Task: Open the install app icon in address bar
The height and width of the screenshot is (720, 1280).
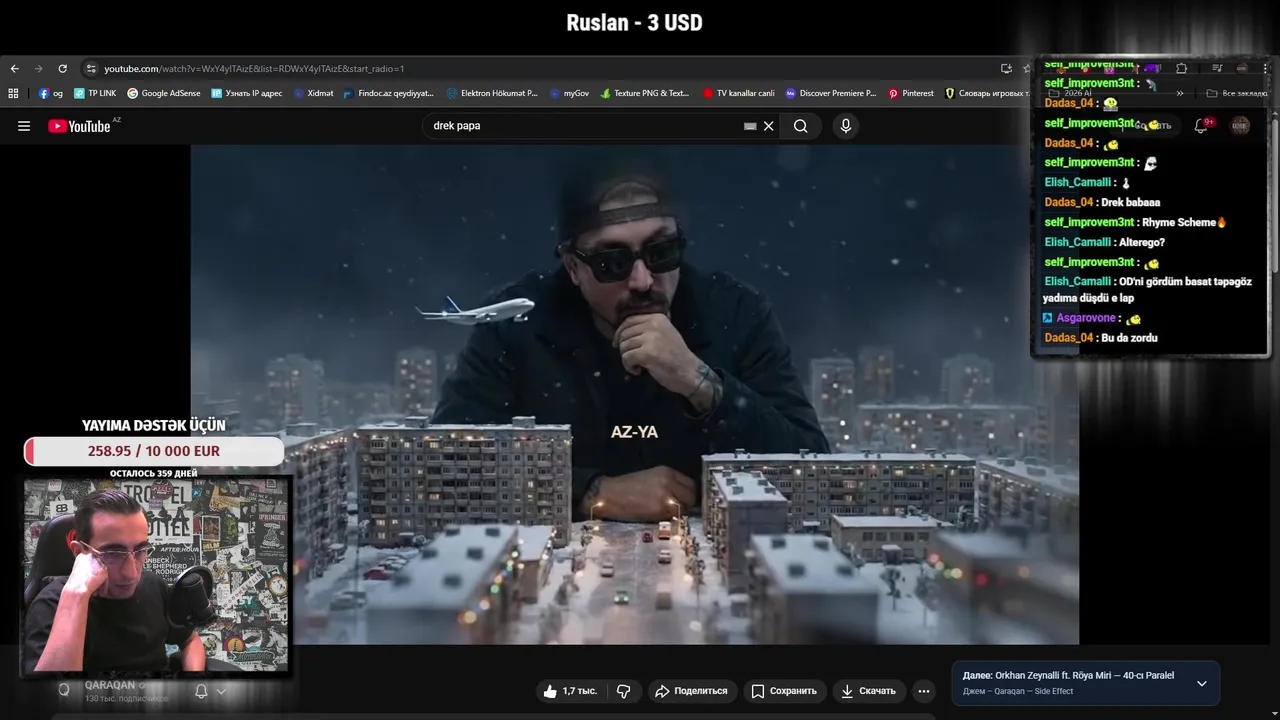Action: pos(1006,69)
